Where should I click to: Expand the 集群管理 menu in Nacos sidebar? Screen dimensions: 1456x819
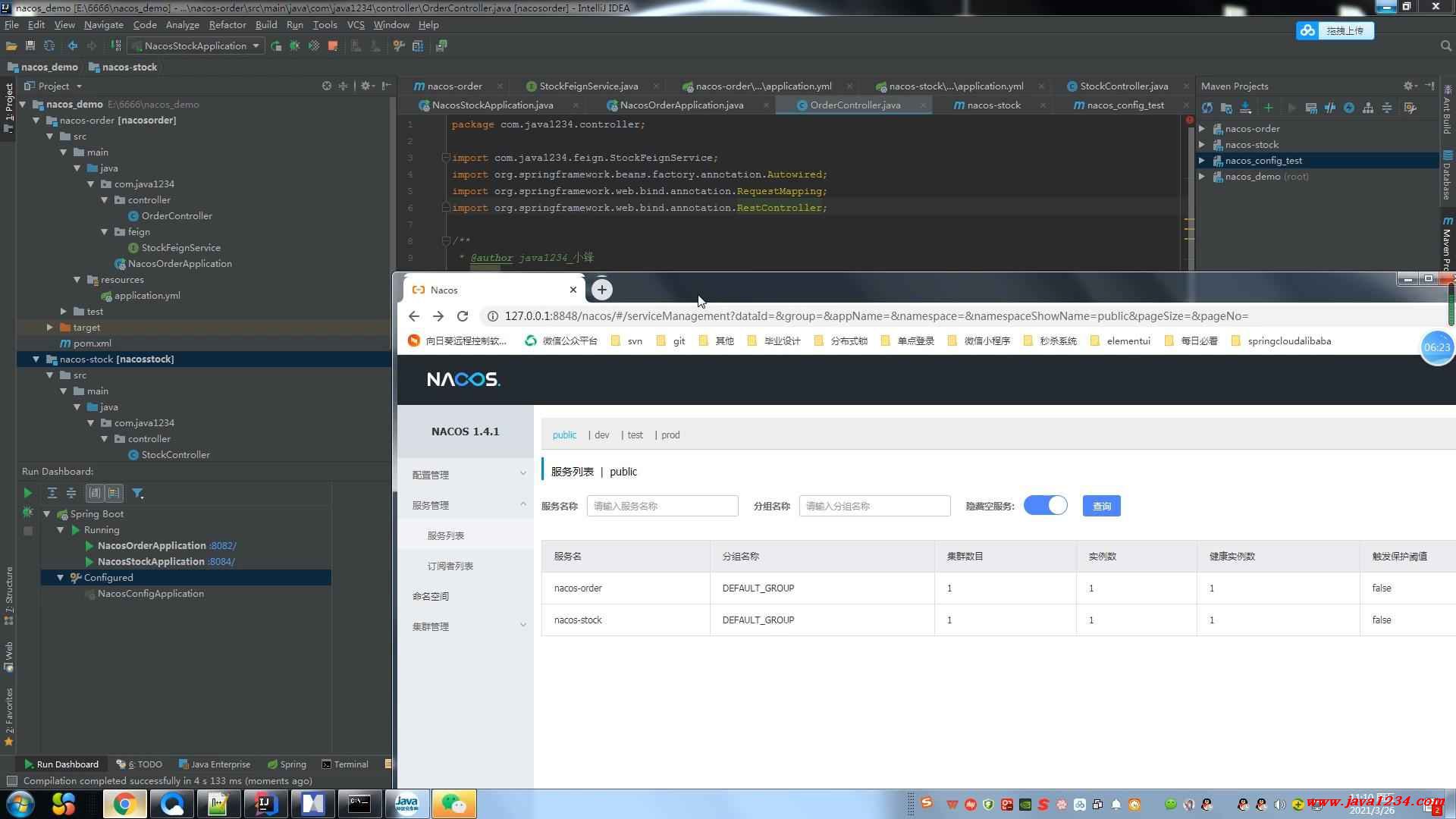(466, 626)
